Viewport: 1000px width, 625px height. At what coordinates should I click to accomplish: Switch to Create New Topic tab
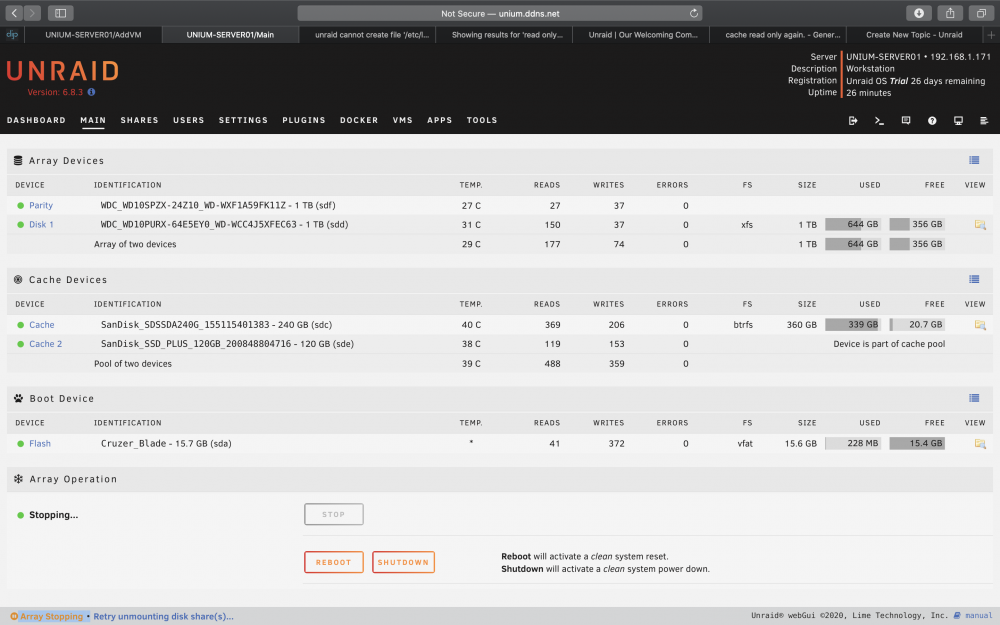[x=914, y=35]
